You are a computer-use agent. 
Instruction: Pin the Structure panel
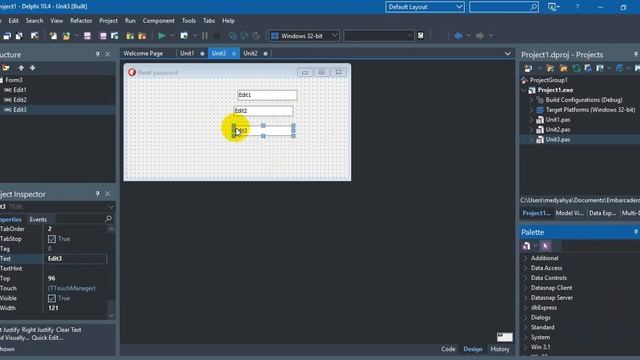(97, 54)
